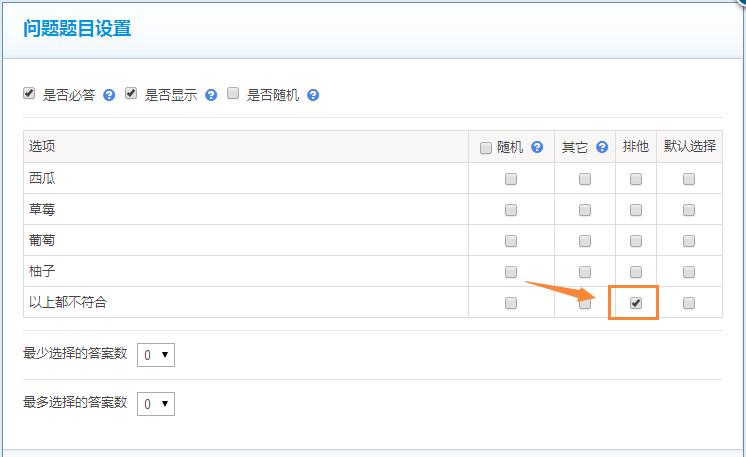Tick 排他 checkbox for 柚子 row
This screenshot has height=457, width=746.
pos(636,272)
